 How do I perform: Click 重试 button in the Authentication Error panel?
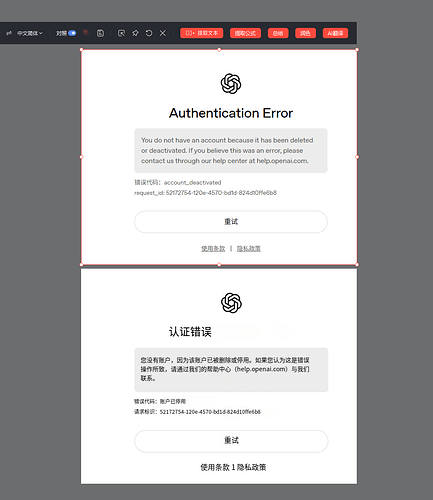click(x=231, y=222)
